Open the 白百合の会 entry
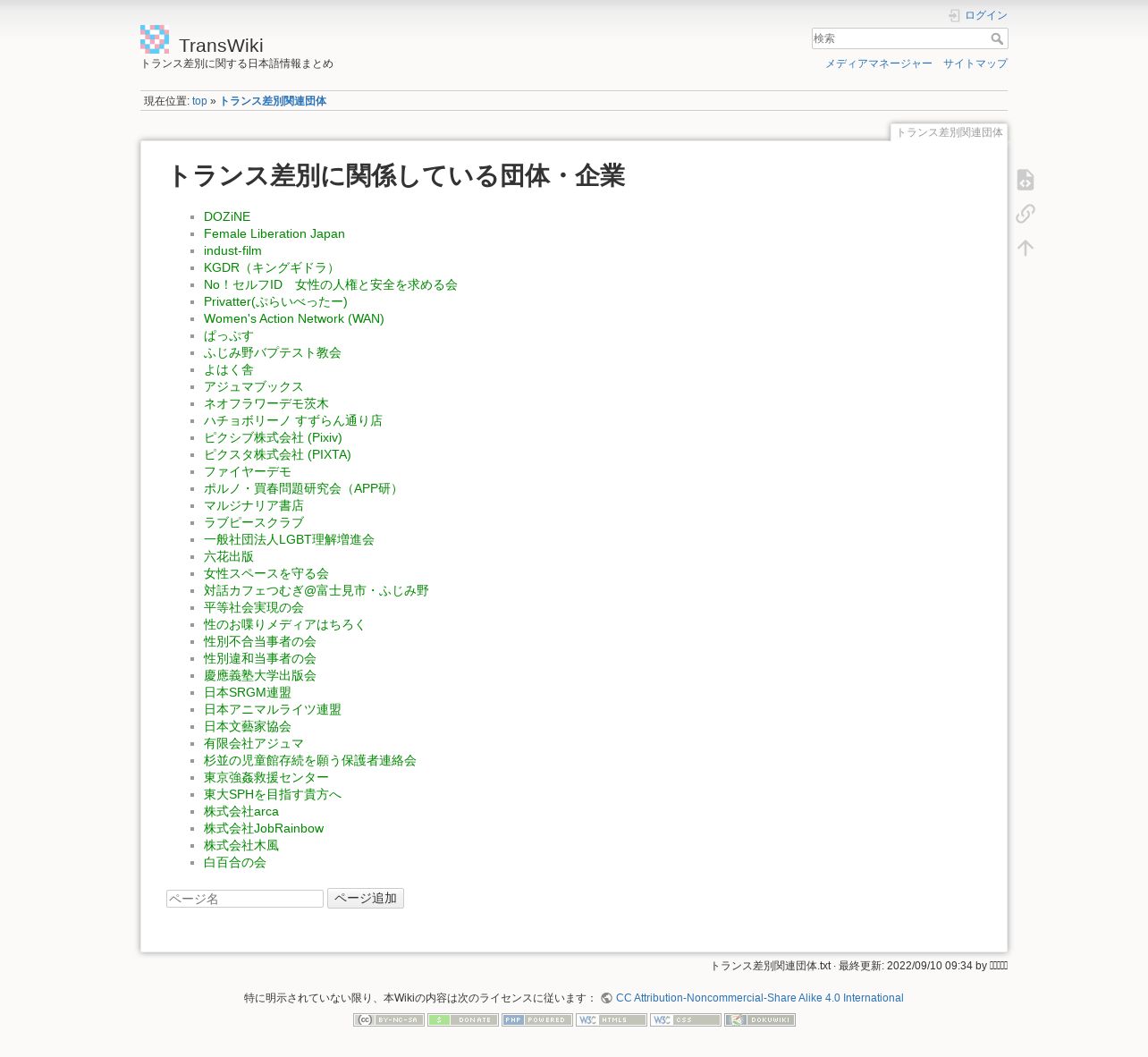Image resolution: width=1148 pixels, height=1057 pixels. pyautogui.click(x=235, y=862)
